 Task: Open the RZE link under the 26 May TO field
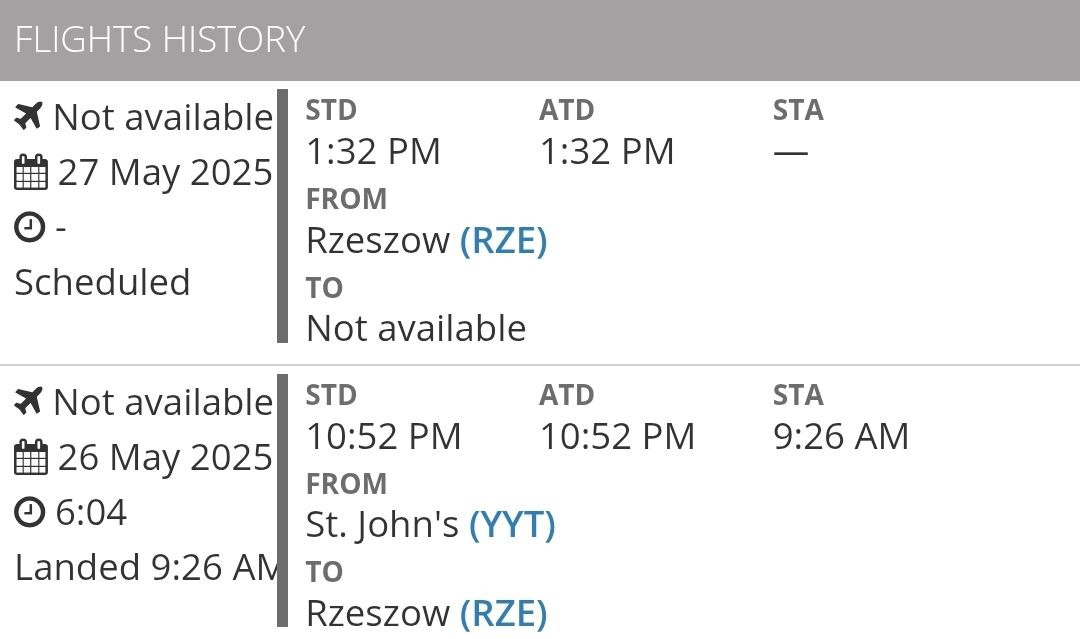(503, 613)
